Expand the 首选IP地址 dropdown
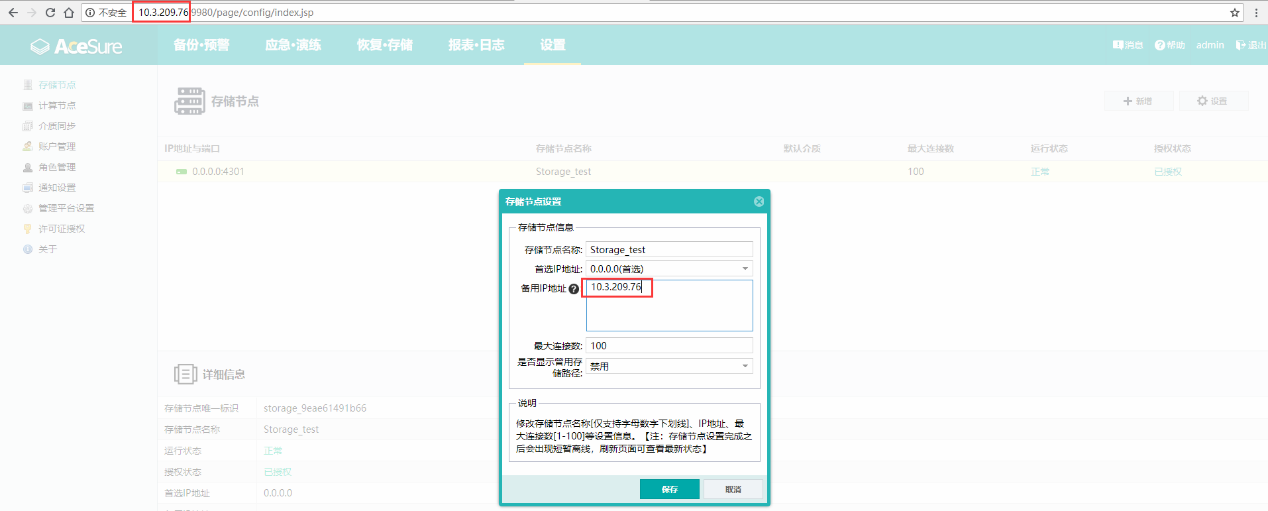Image resolution: width=1268 pixels, height=511 pixels. (x=745, y=268)
